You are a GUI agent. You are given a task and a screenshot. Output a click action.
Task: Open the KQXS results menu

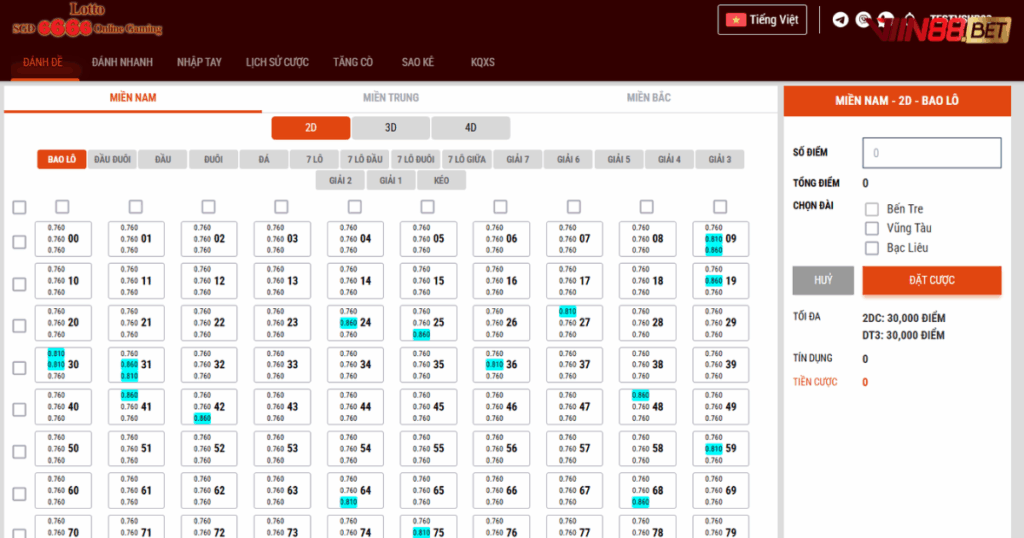click(483, 62)
